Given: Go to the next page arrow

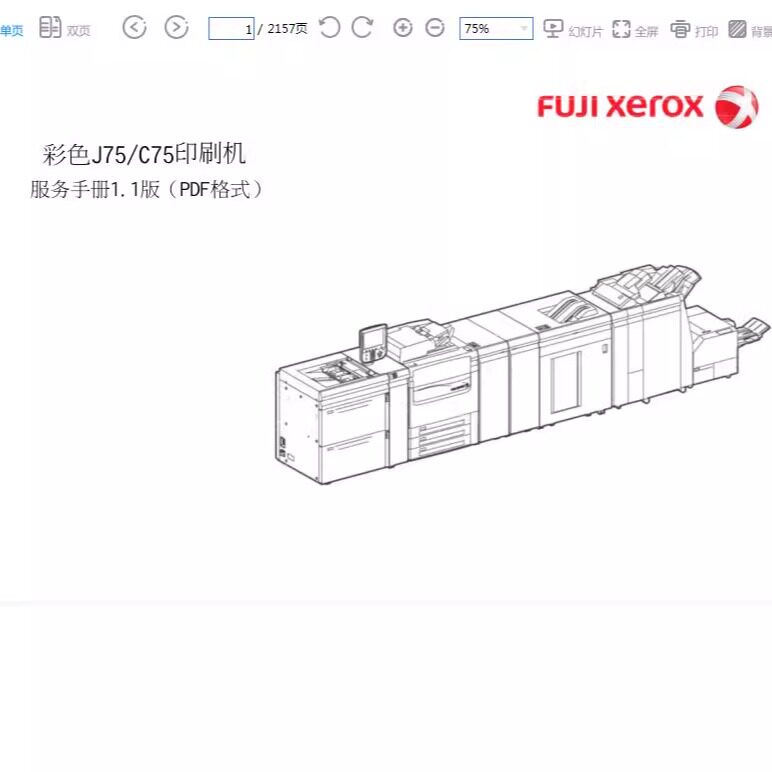Looking at the screenshot, I should 176,28.
